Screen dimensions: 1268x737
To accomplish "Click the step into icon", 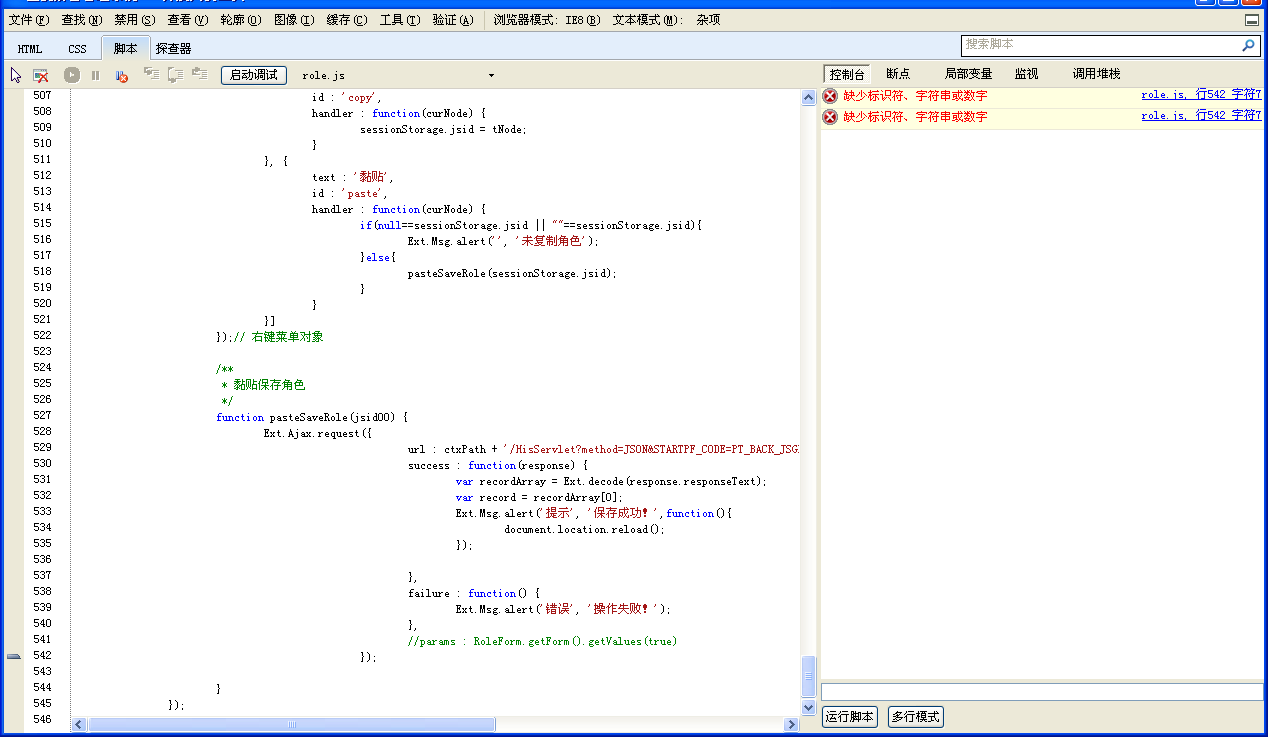I will [x=151, y=74].
